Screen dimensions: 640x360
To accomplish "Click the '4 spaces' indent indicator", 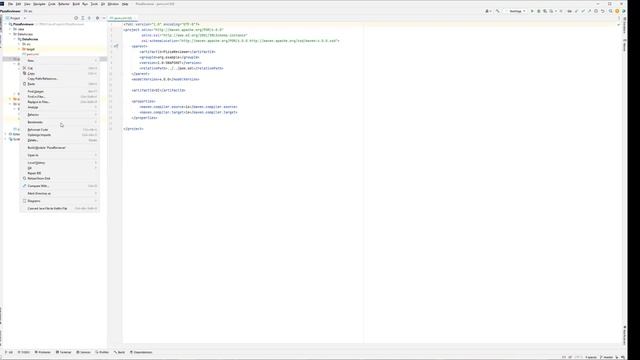I will [x=591, y=357].
